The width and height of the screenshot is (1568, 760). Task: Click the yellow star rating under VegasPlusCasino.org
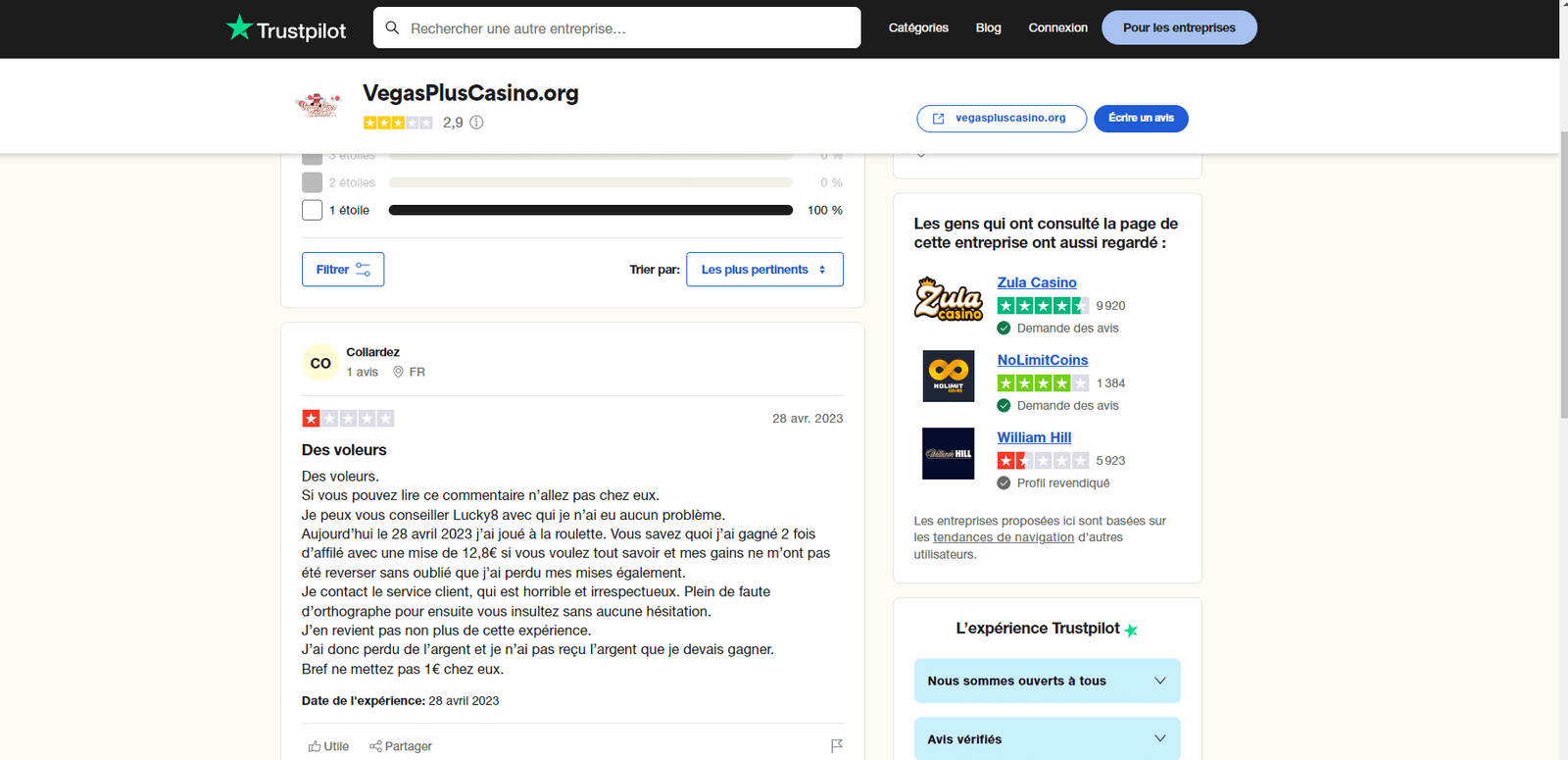(398, 123)
